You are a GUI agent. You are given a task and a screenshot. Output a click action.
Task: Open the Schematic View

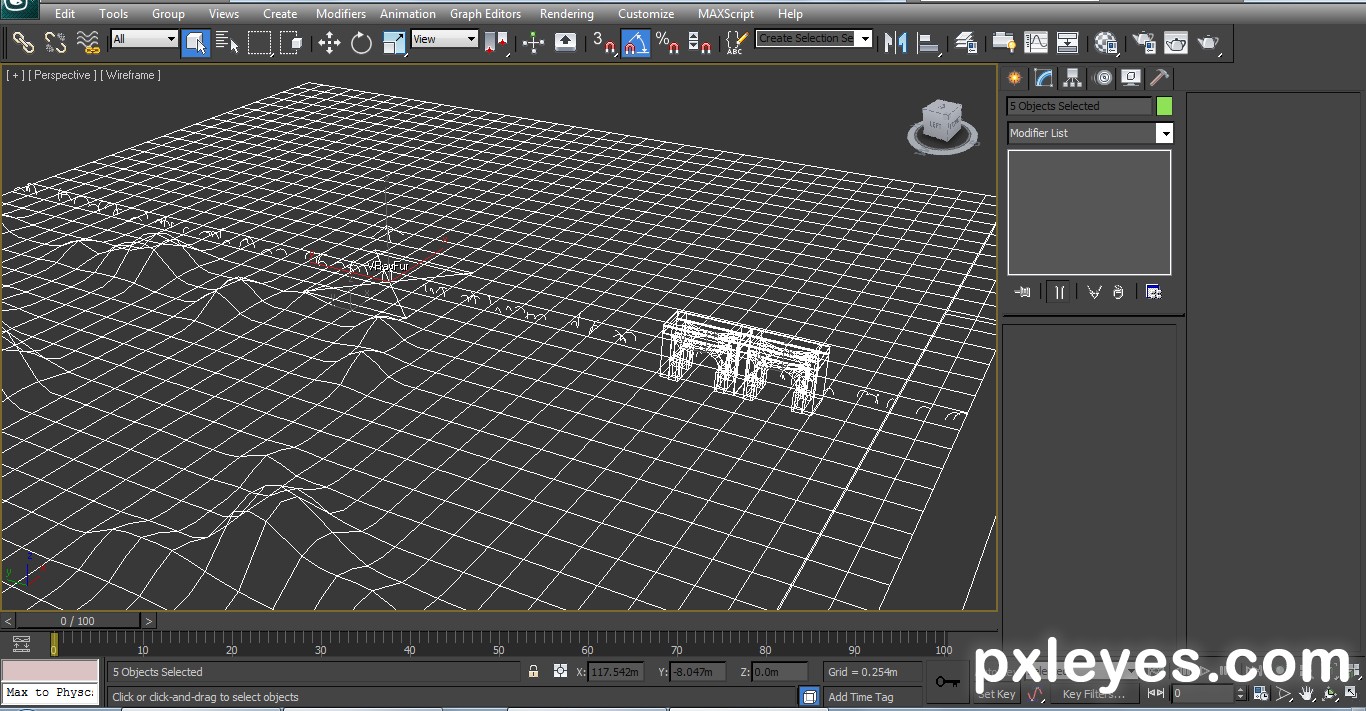point(1068,42)
